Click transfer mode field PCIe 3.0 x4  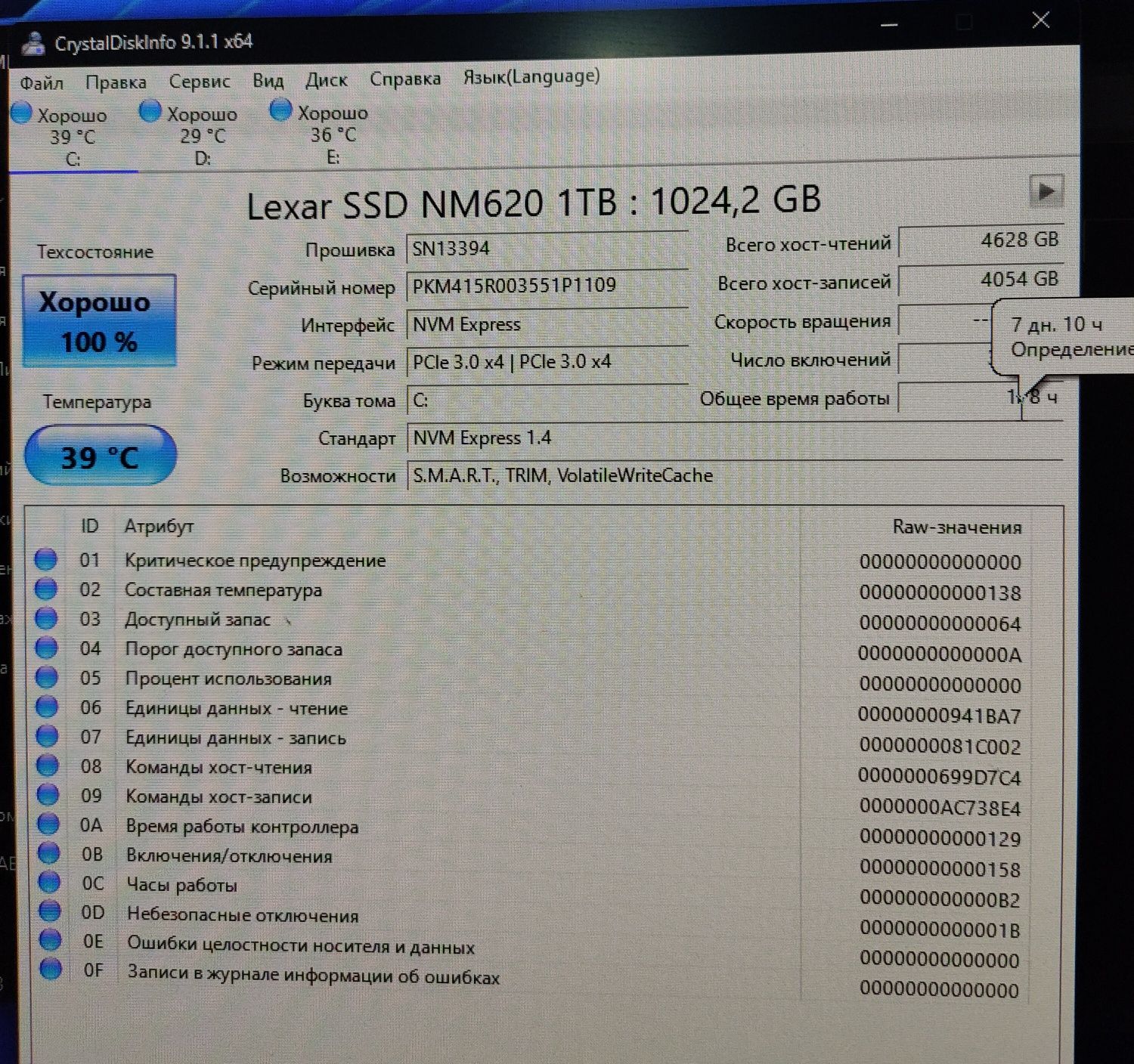click(x=547, y=362)
